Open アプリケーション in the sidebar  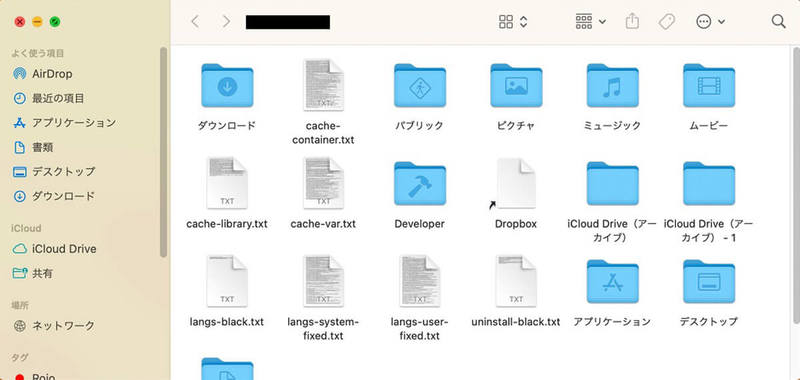coord(64,122)
